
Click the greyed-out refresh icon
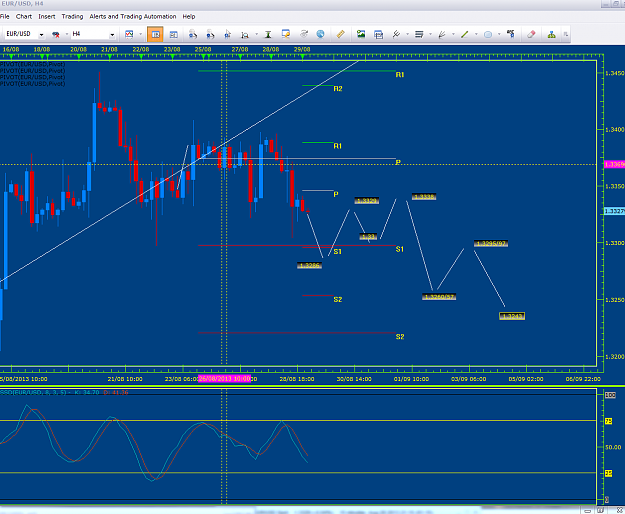pyautogui.click(x=304, y=34)
